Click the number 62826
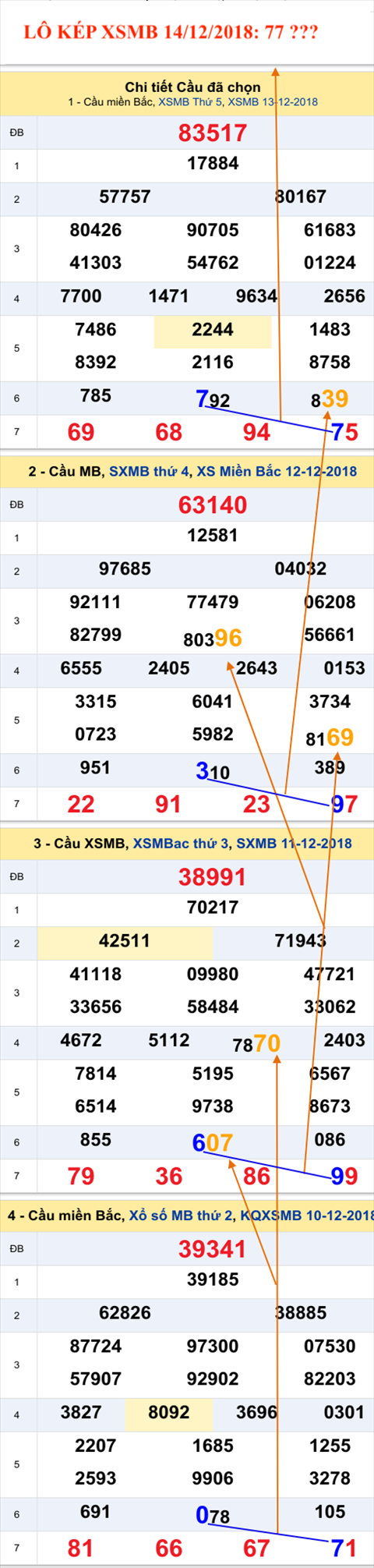Viewport: 374px width, 1568px height. pyautogui.click(x=125, y=1313)
